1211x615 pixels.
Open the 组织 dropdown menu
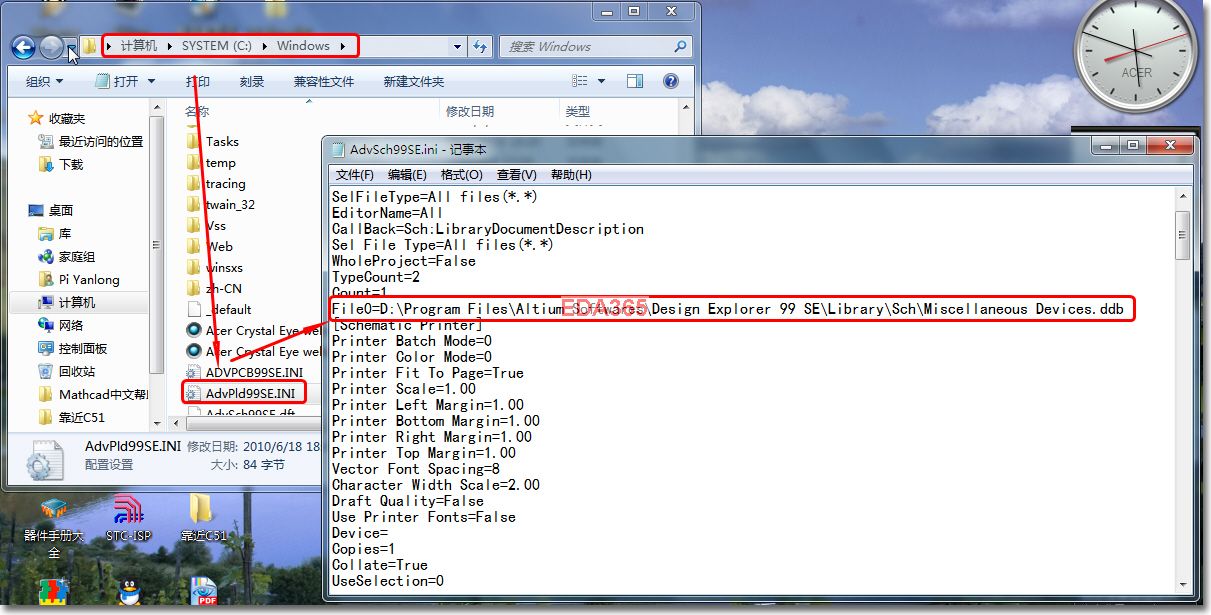pyautogui.click(x=44, y=82)
